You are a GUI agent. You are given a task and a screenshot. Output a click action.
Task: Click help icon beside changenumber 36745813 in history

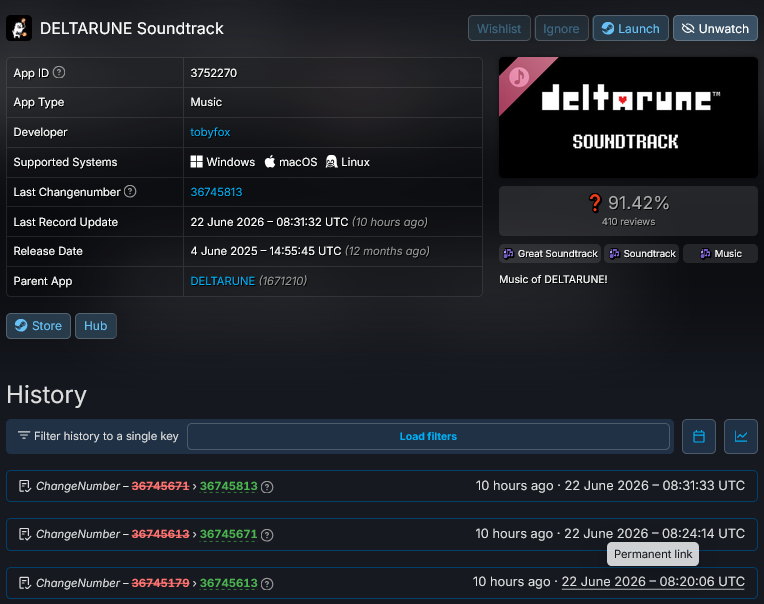(x=267, y=487)
